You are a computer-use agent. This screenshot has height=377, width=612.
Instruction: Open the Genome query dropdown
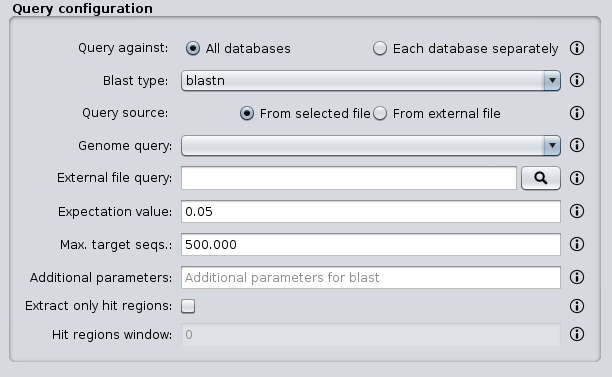371,146
